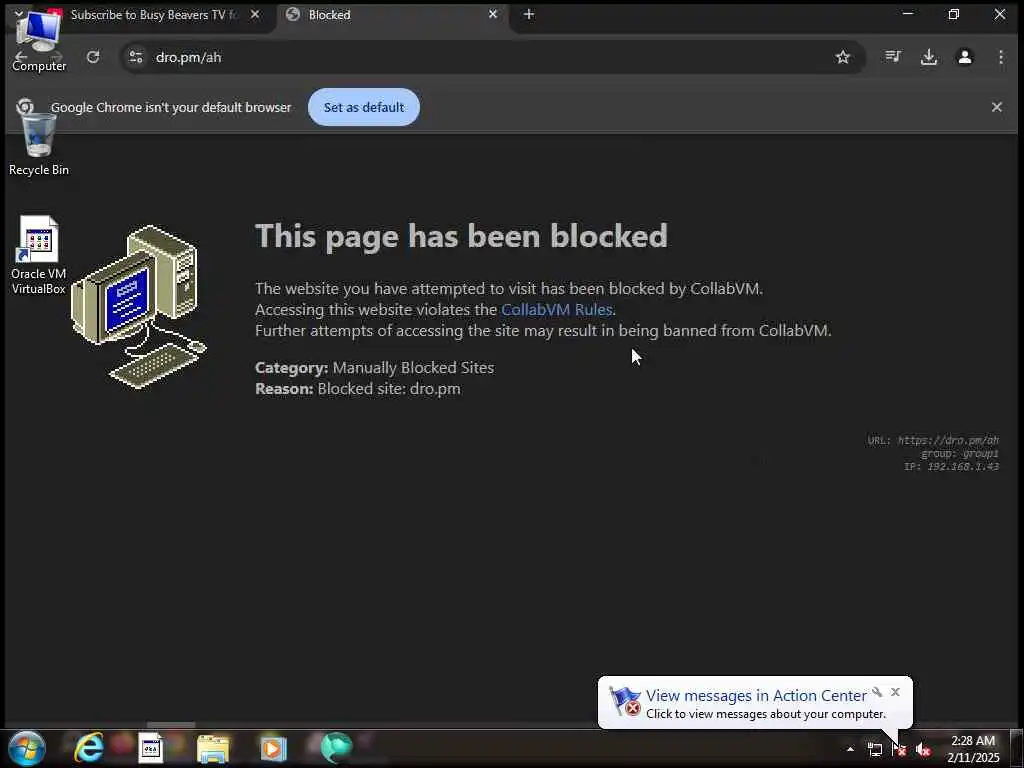Screen dimensions: 1024x768
Task: Select the Recycle Bin desktop icon
Action: 39,144
